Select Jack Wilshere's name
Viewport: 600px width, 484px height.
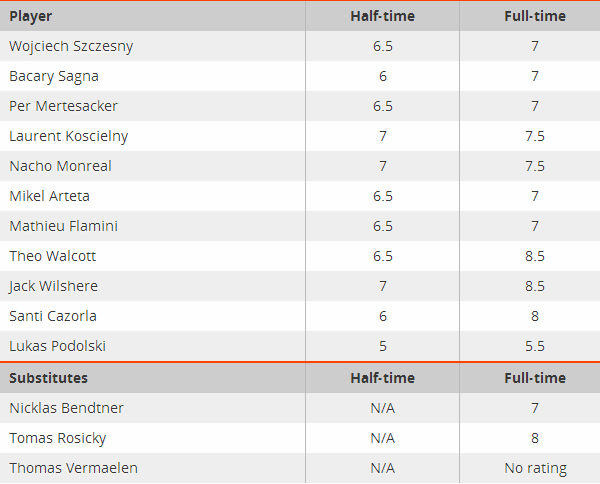tap(53, 286)
